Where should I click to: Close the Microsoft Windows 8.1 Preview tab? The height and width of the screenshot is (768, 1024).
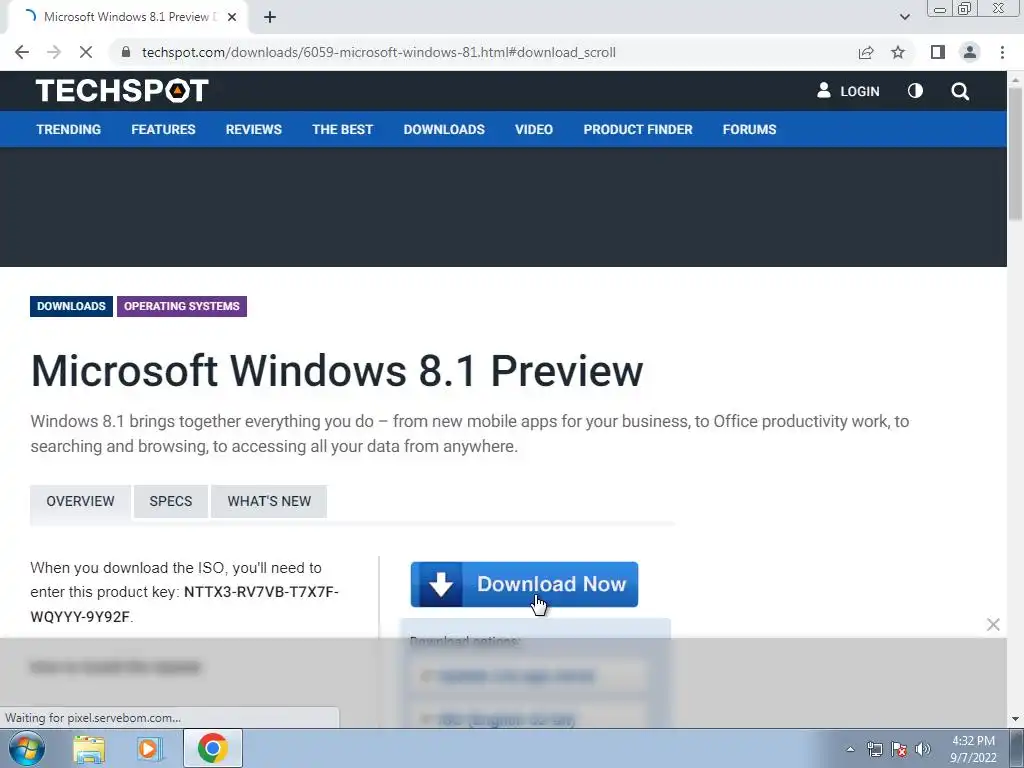click(x=232, y=17)
